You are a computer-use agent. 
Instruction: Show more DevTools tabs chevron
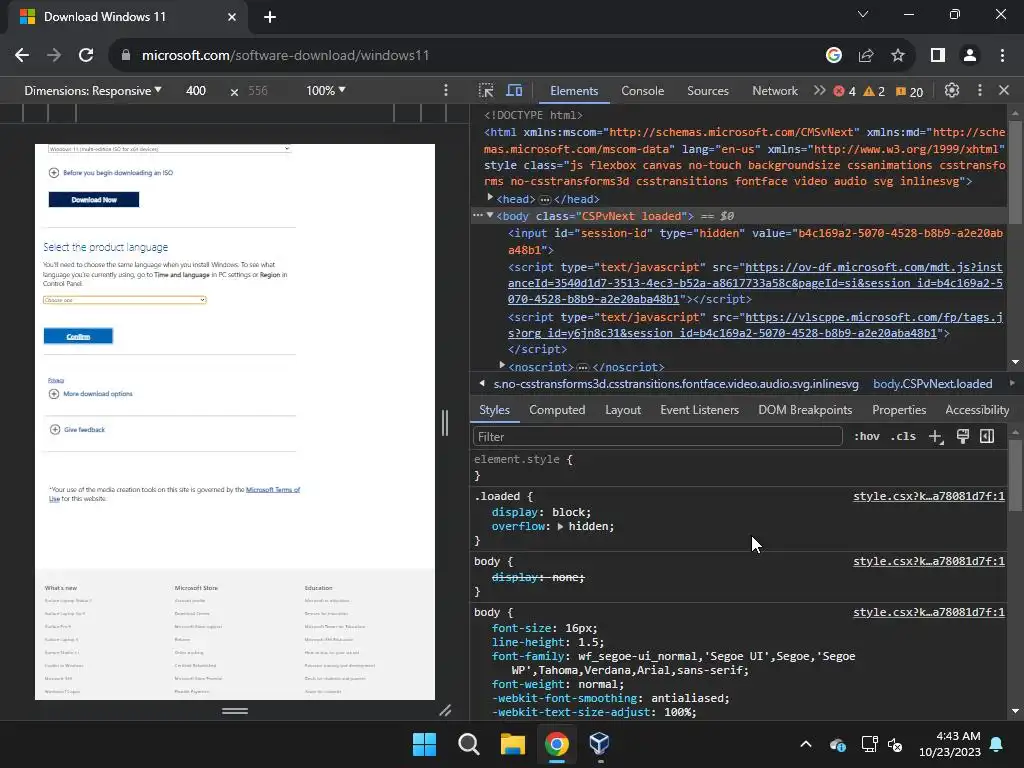pyautogui.click(x=819, y=91)
